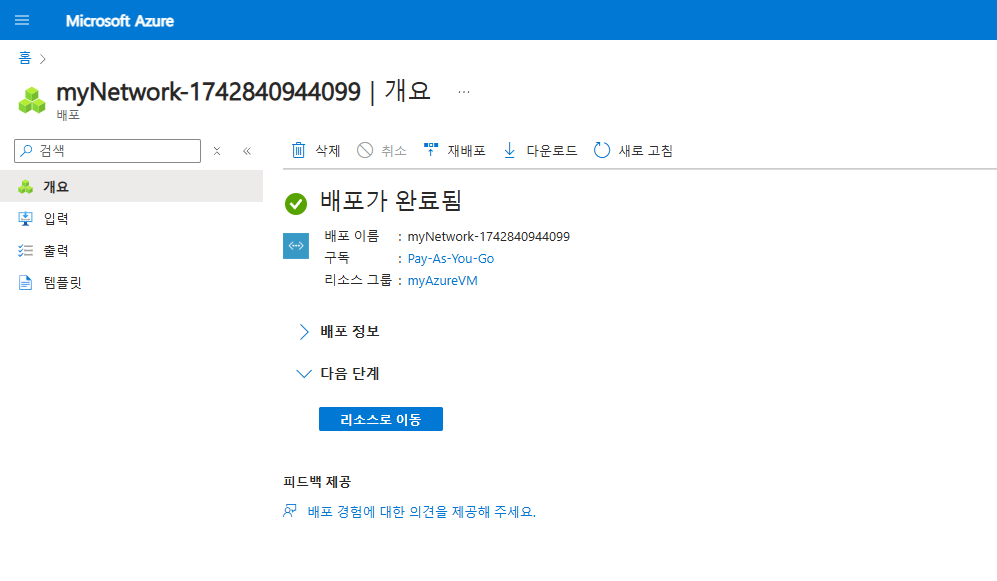
Task: Click the 새로 고침 circular arrow icon
Action: [602, 150]
